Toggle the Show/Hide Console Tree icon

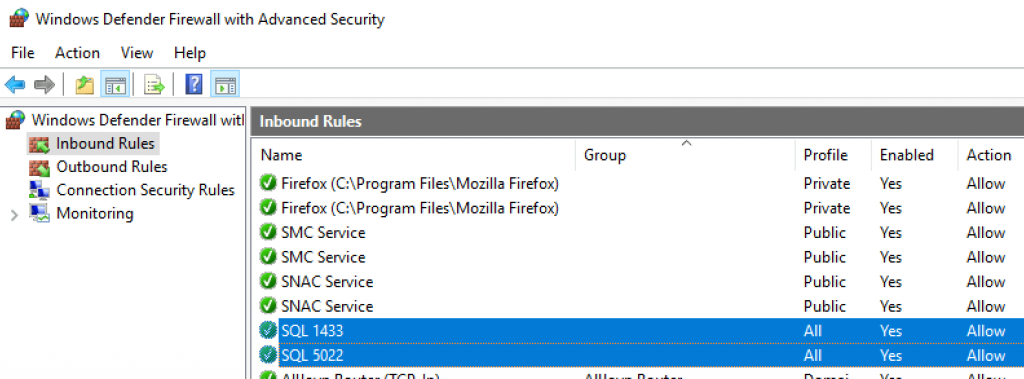115,84
